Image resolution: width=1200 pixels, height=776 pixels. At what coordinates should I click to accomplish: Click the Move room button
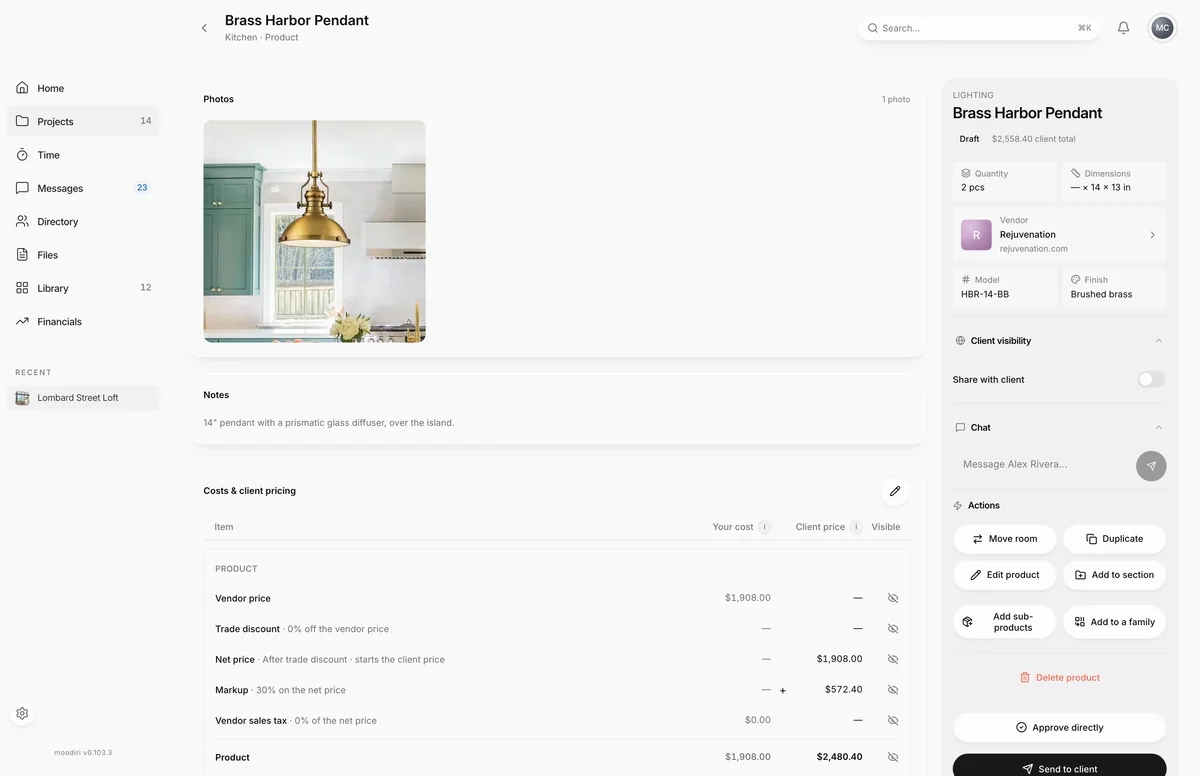point(1004,539)
